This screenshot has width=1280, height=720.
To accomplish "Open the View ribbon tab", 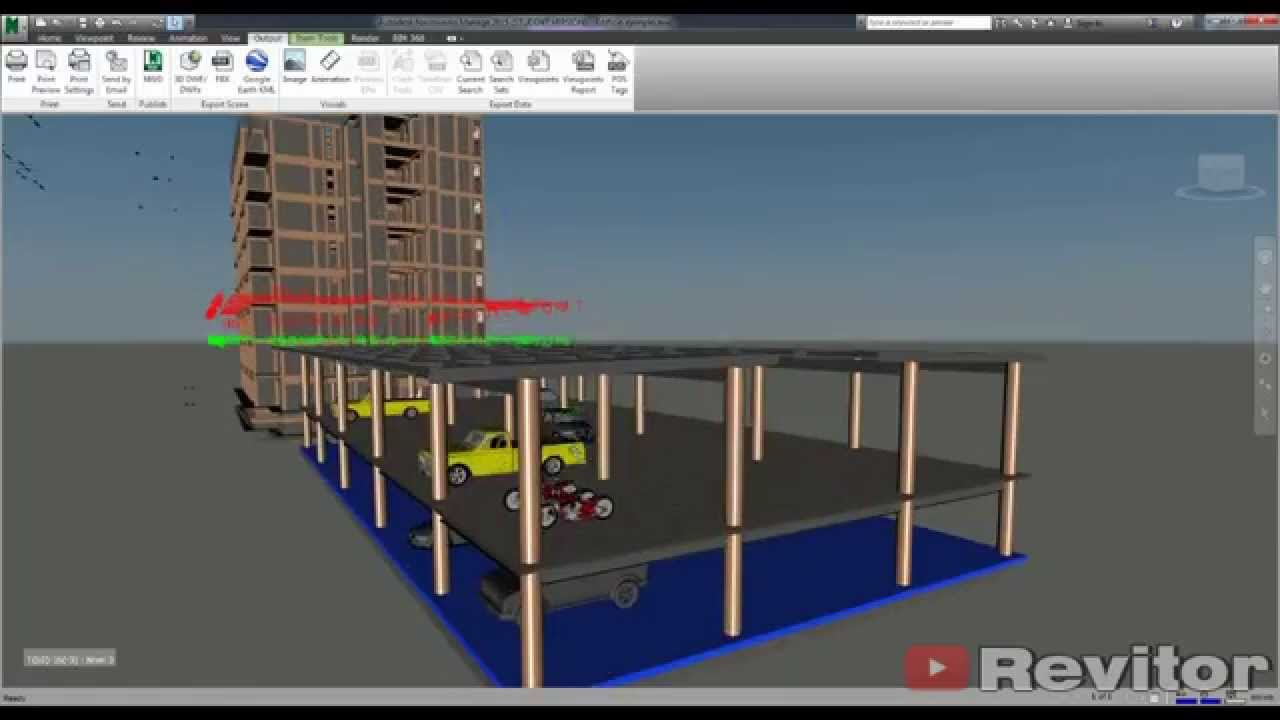I will pos(230,38).
